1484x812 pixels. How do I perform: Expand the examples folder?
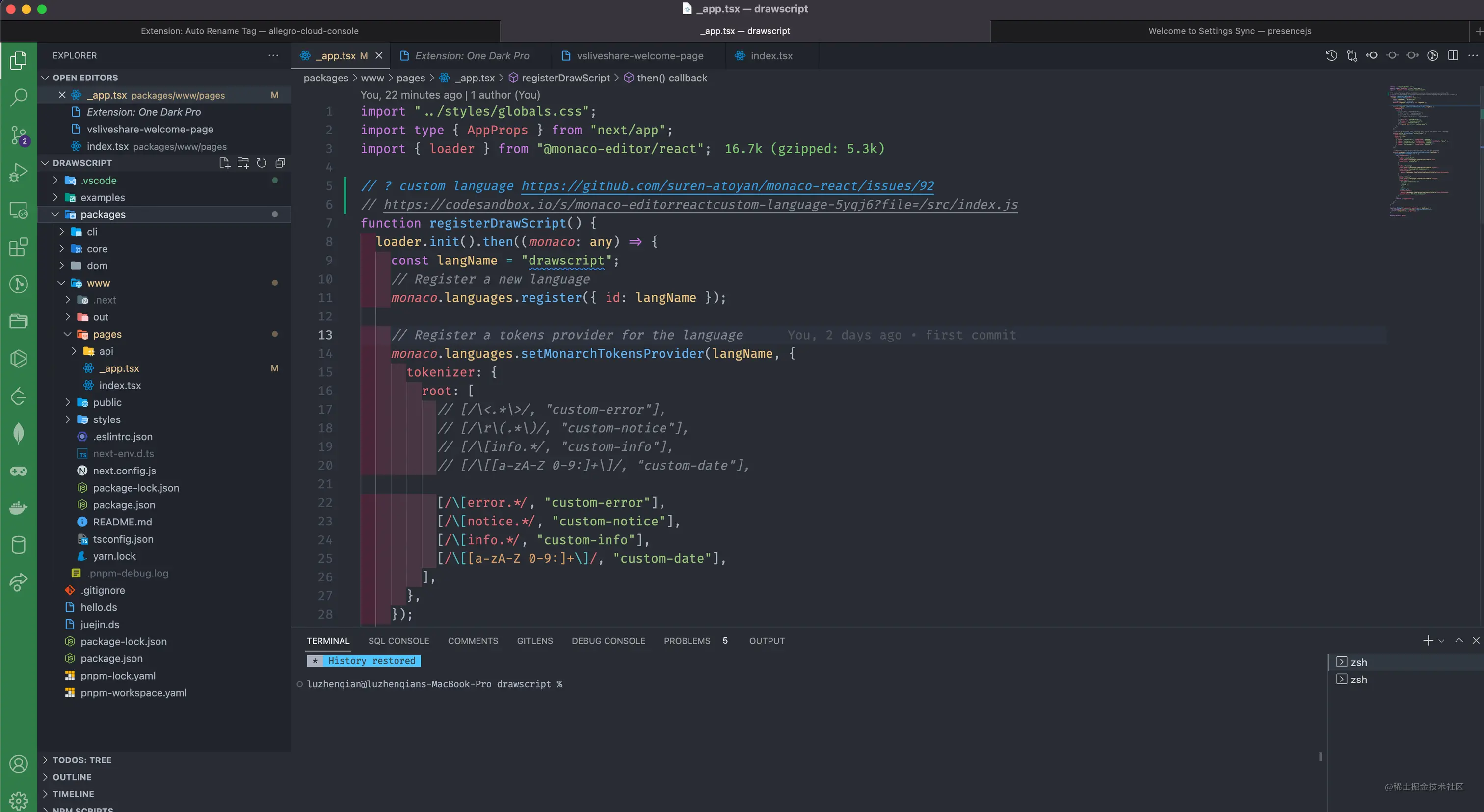[103, 198]
